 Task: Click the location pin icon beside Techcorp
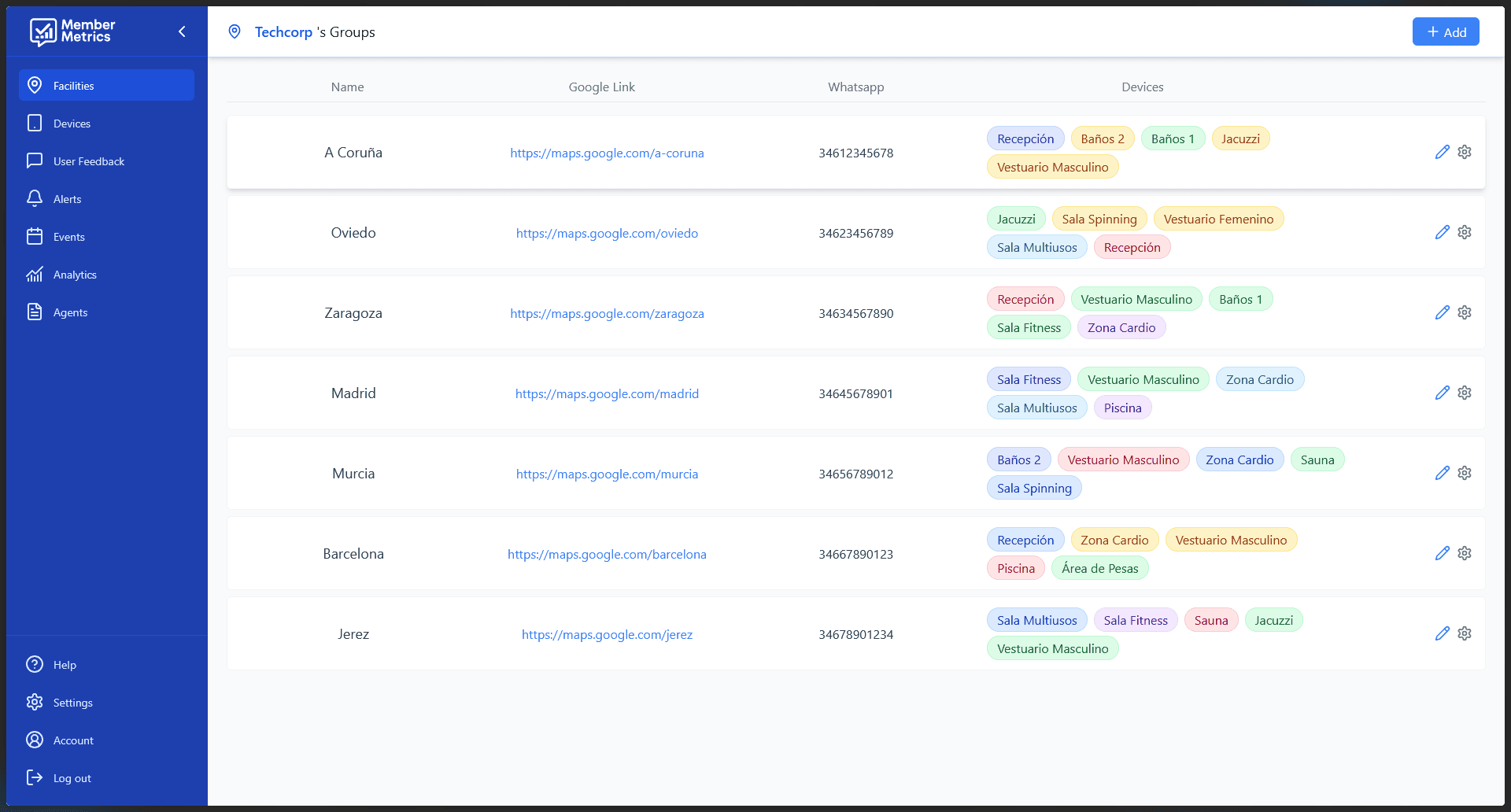(235, 31)
